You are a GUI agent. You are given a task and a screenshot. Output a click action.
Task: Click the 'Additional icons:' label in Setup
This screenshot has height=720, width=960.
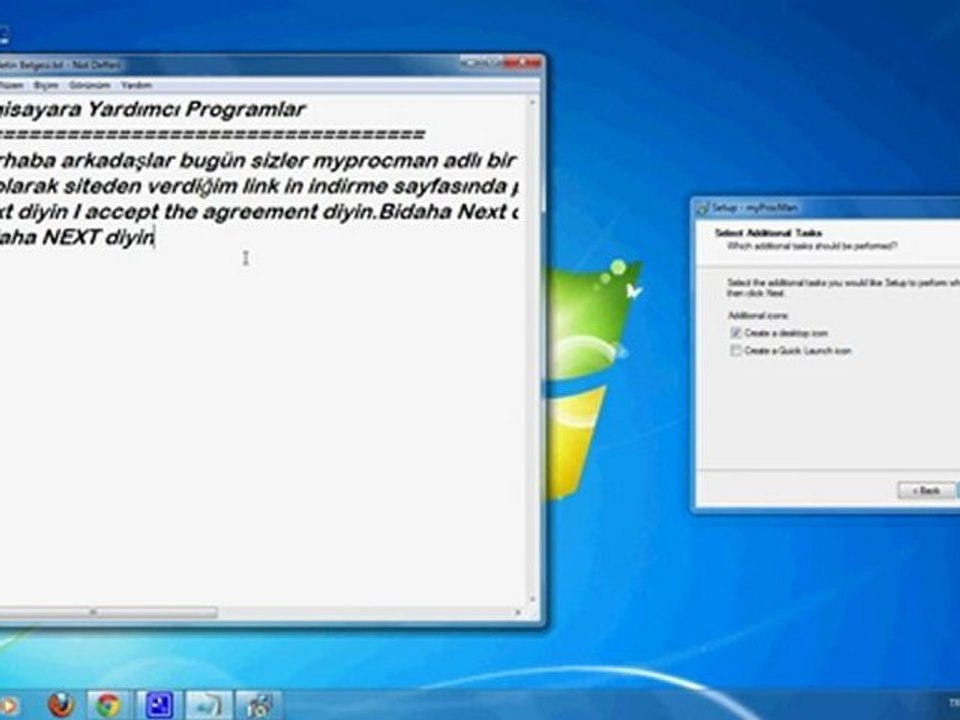tap(759, 315)
